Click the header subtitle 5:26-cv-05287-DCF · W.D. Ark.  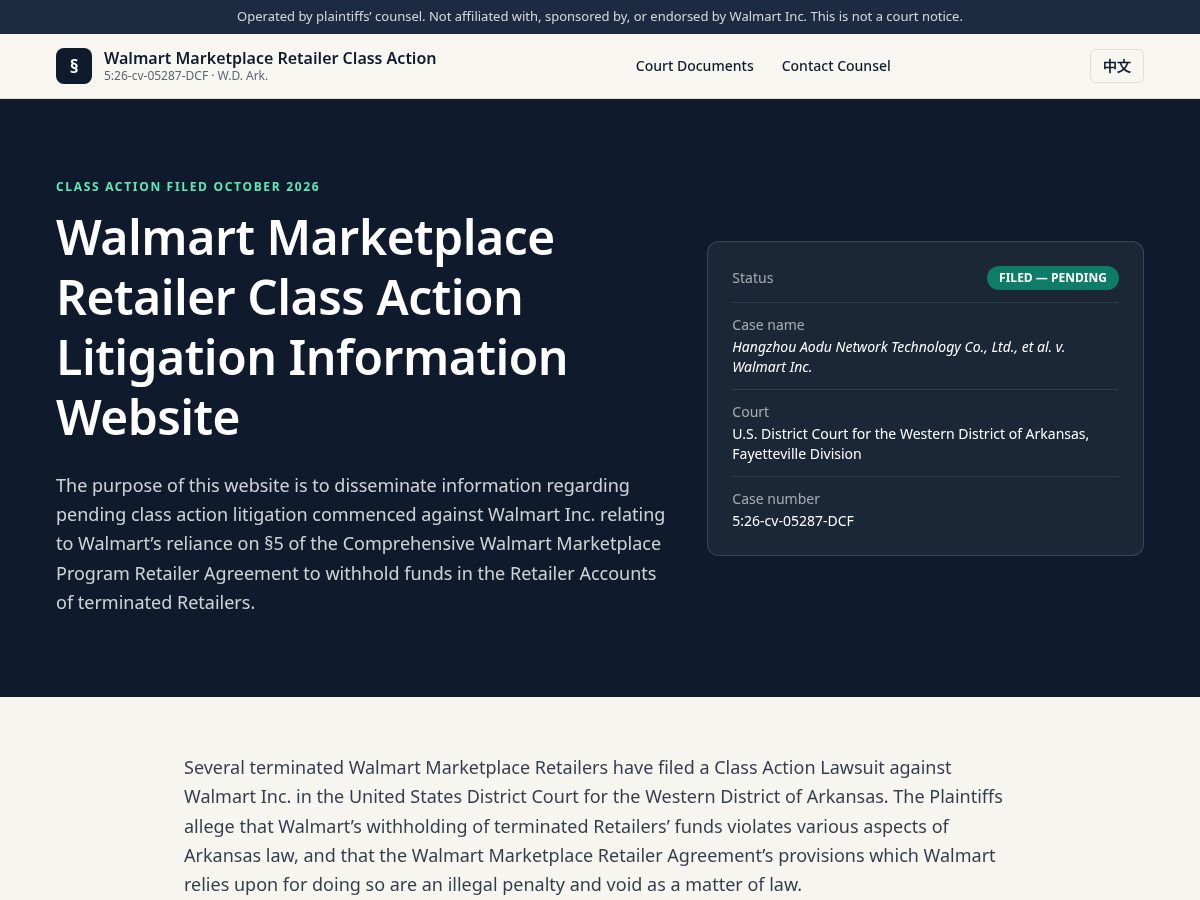[186, 76]
